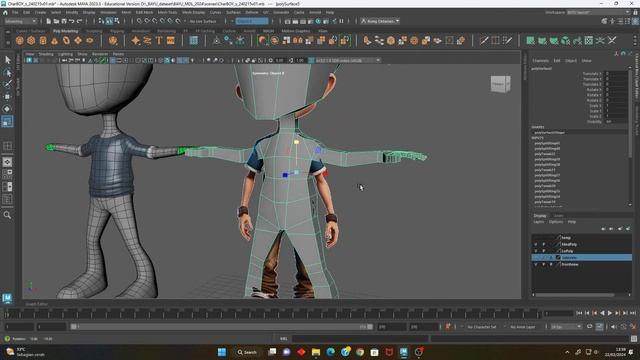Toggle loop playback icon near fps field
This screenshot has height=360, width=640.
click(589, 327)
